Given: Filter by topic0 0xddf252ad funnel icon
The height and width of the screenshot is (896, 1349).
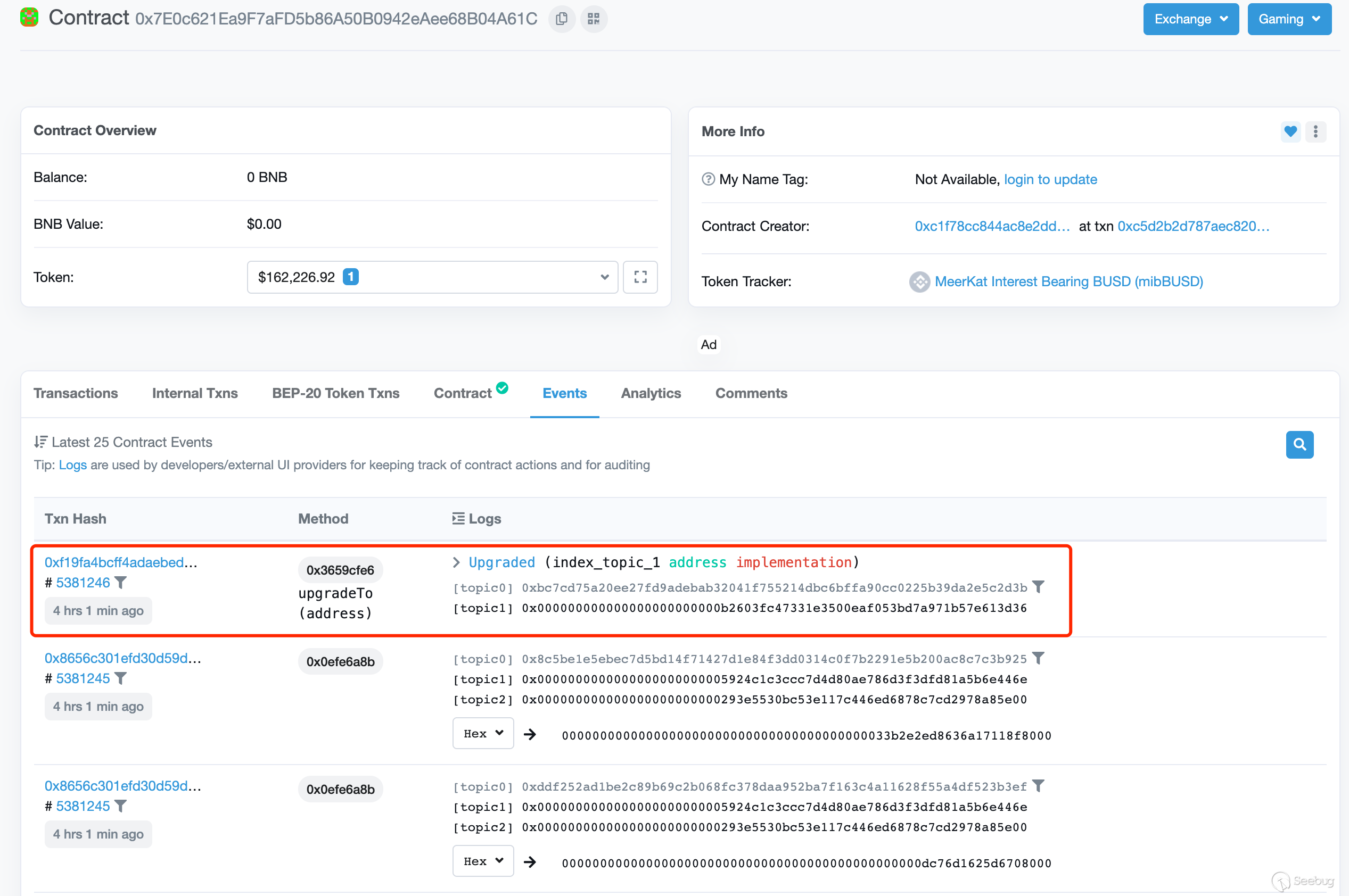Looking at the screenshot, I should click(1038, 786).
